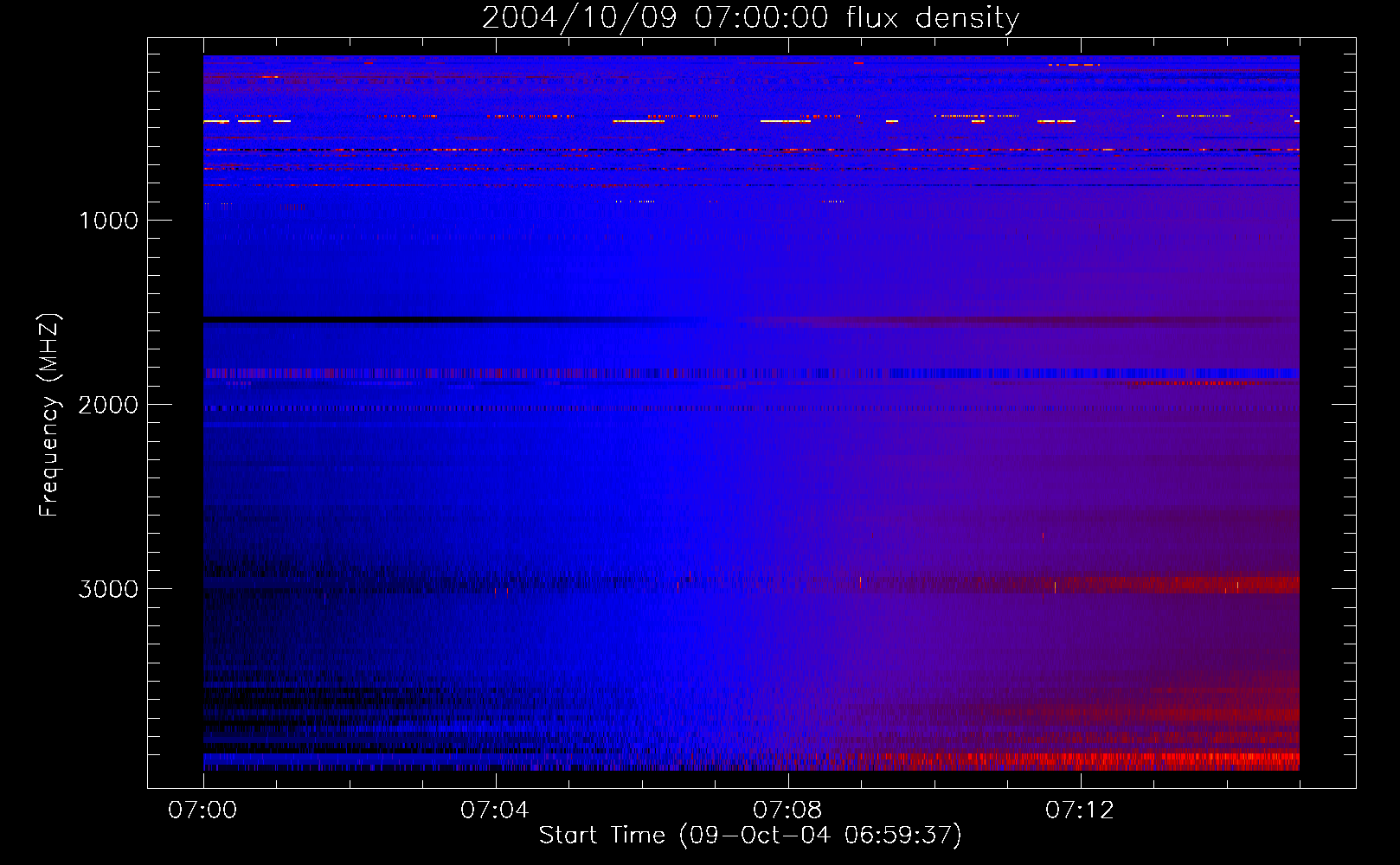Select the 'Frequency (MHZ)' y-axis label

49,414
